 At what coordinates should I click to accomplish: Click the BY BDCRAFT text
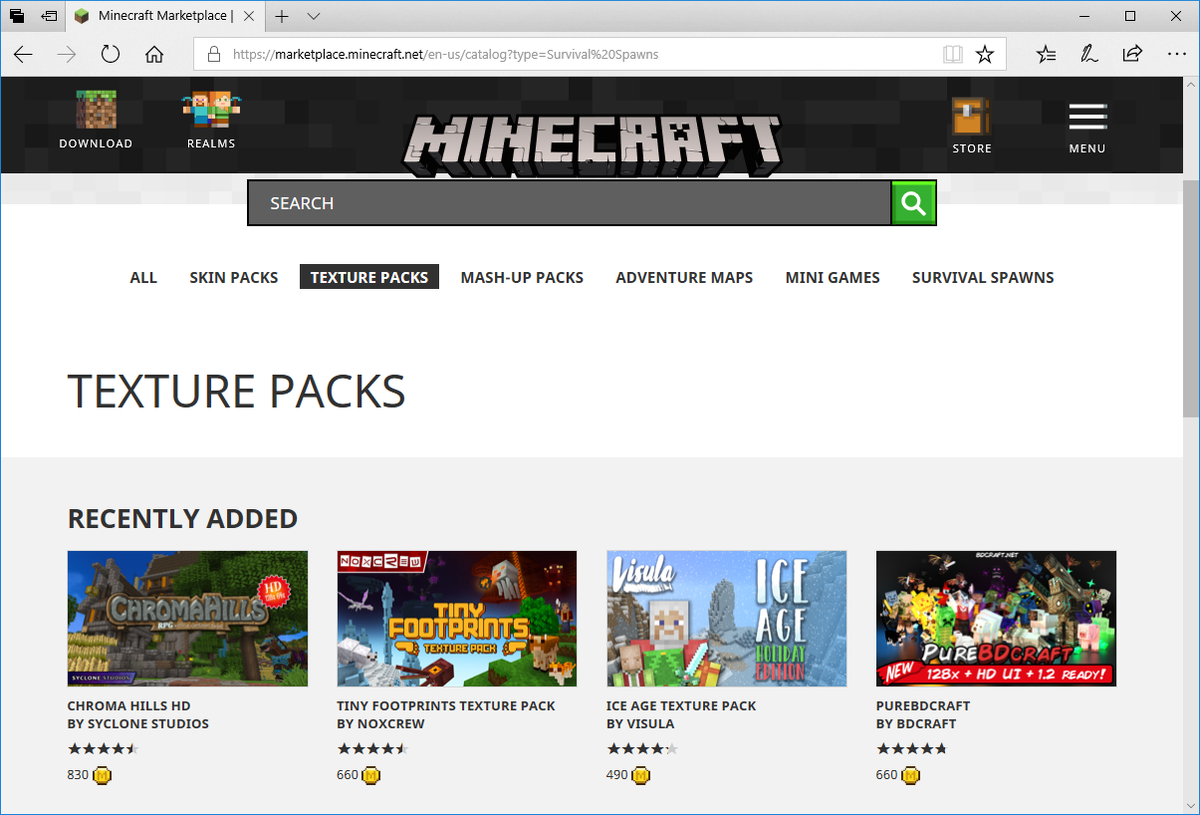click(916, 724)
